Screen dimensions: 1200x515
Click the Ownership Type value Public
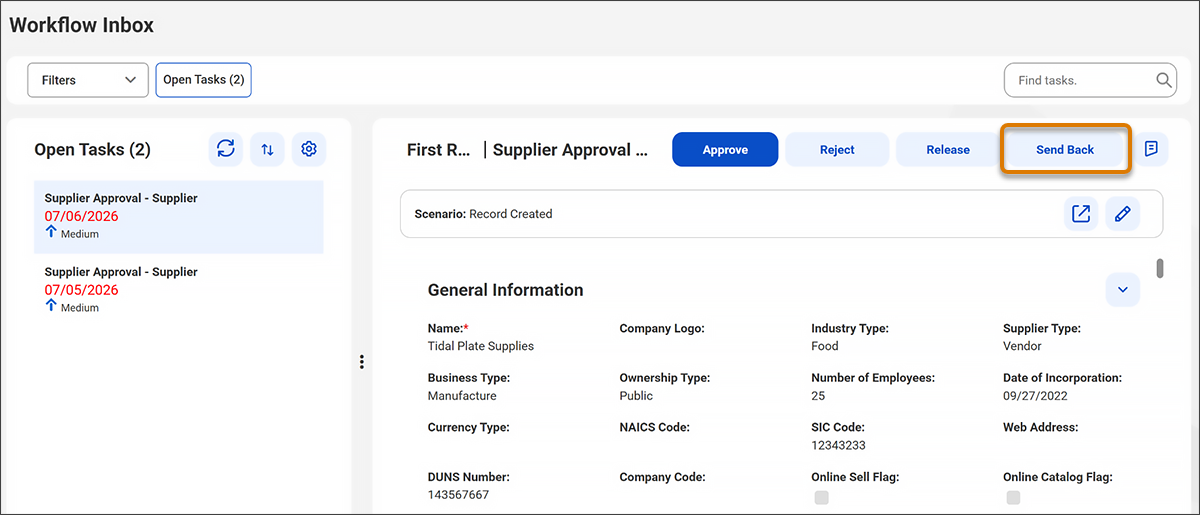pyautogui.click(x=636, y=396)
